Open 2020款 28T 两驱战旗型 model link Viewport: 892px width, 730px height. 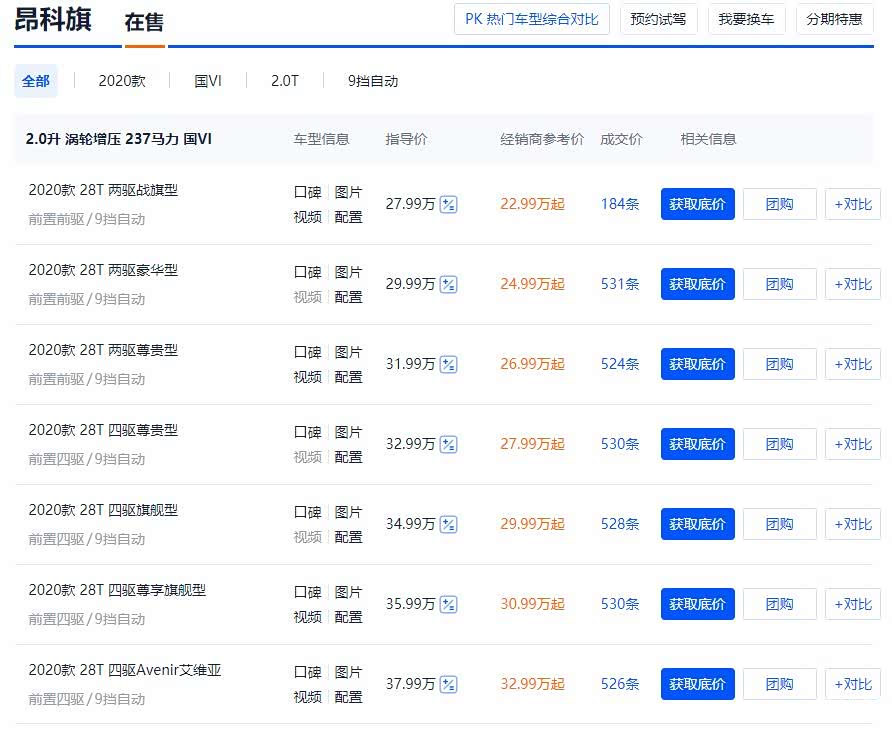click(x=103, y=190)
